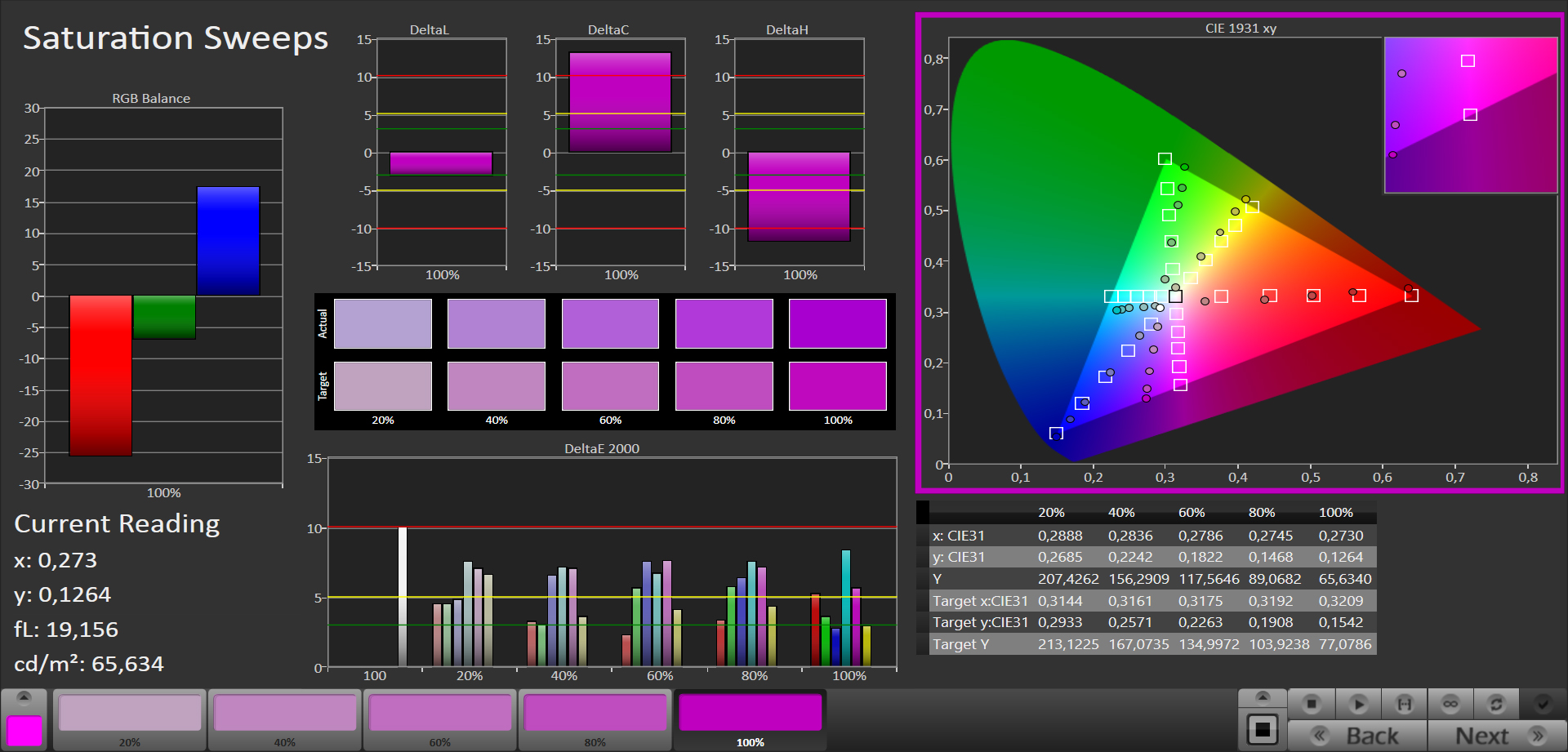The image size is (1568, 752).
Task: Click the blue bar in RGB Balance chart
Action: tap(228, 241)
